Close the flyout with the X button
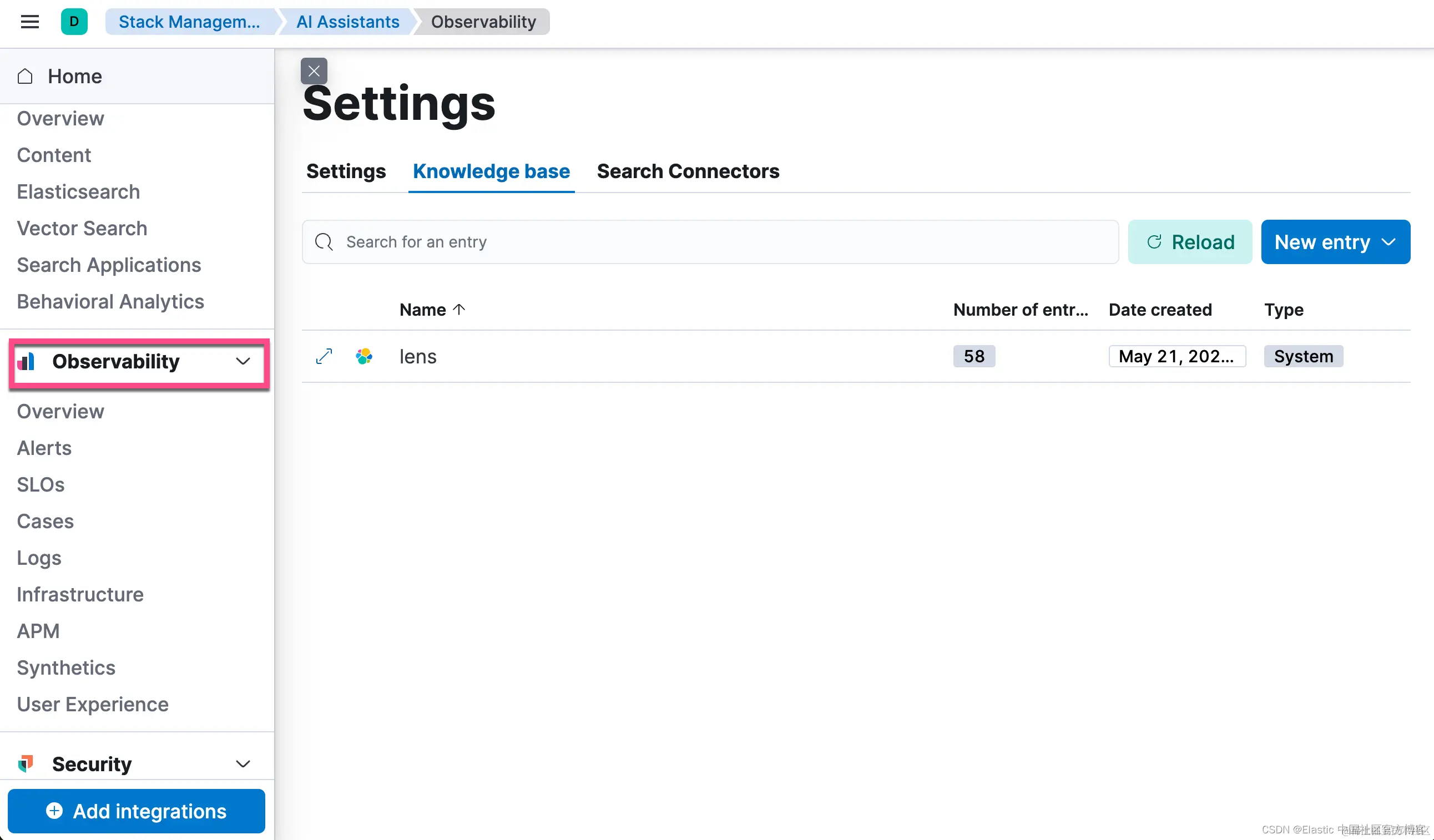The image size is (1434, 840). pos(314,71)
